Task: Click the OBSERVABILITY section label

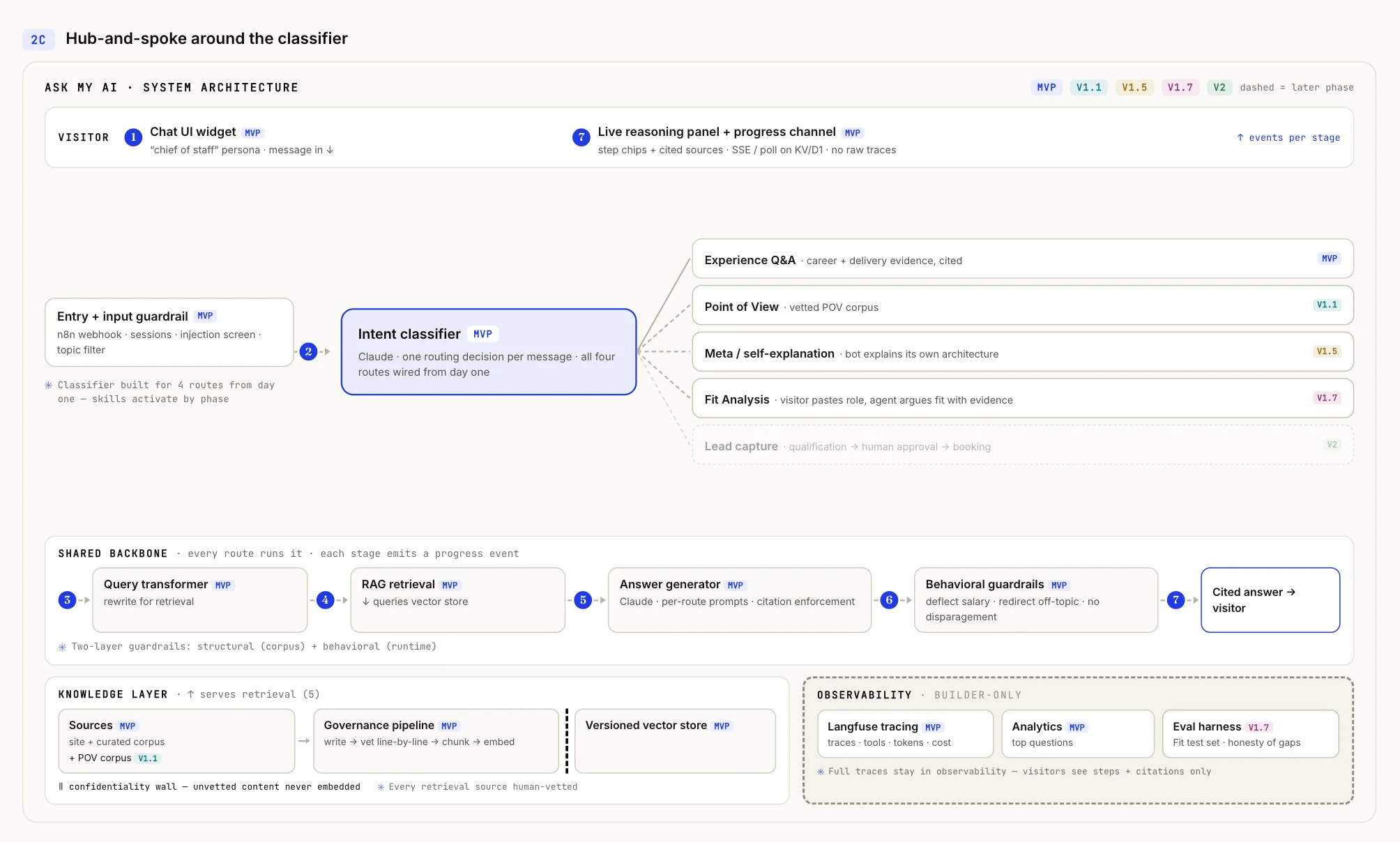Action: [865, 696]
